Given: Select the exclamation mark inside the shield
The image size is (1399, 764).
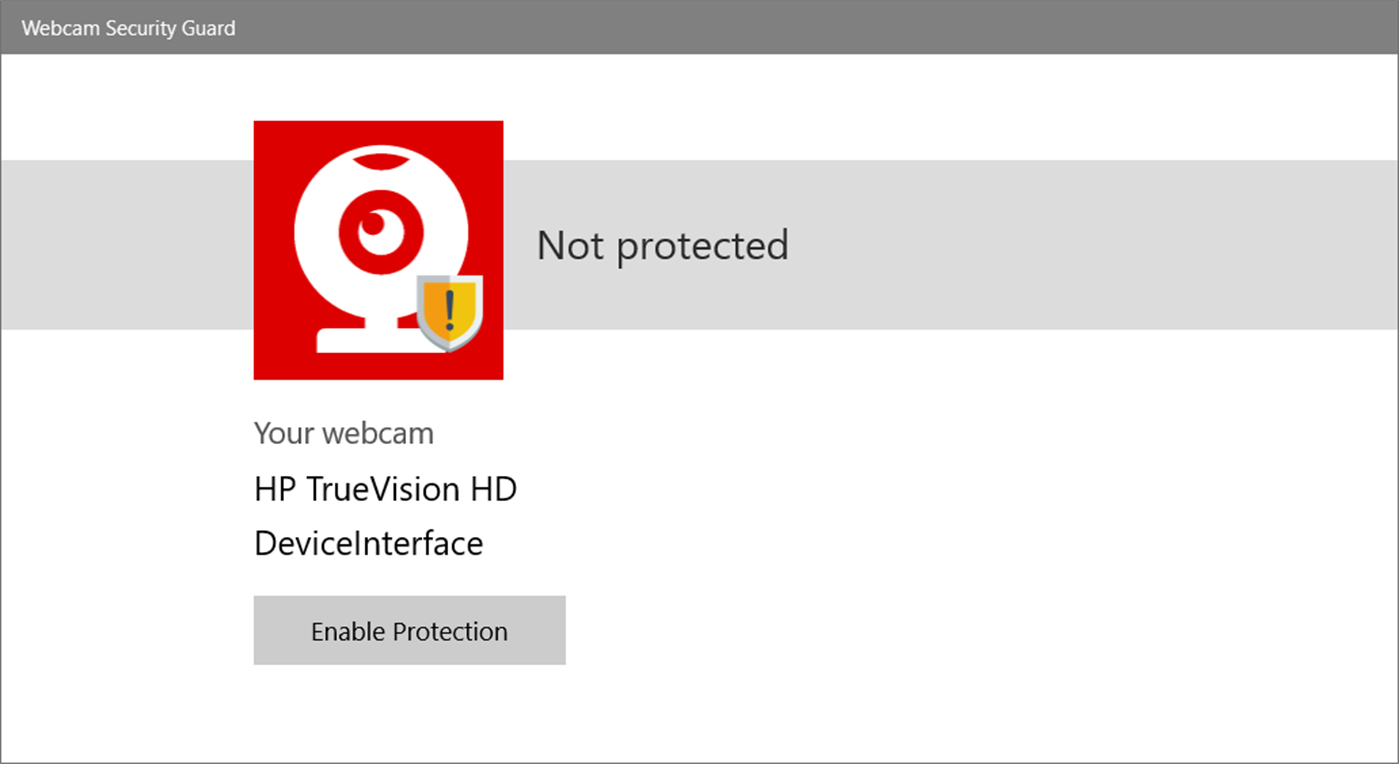Looking at the screenshot, I should click(450, 306).
